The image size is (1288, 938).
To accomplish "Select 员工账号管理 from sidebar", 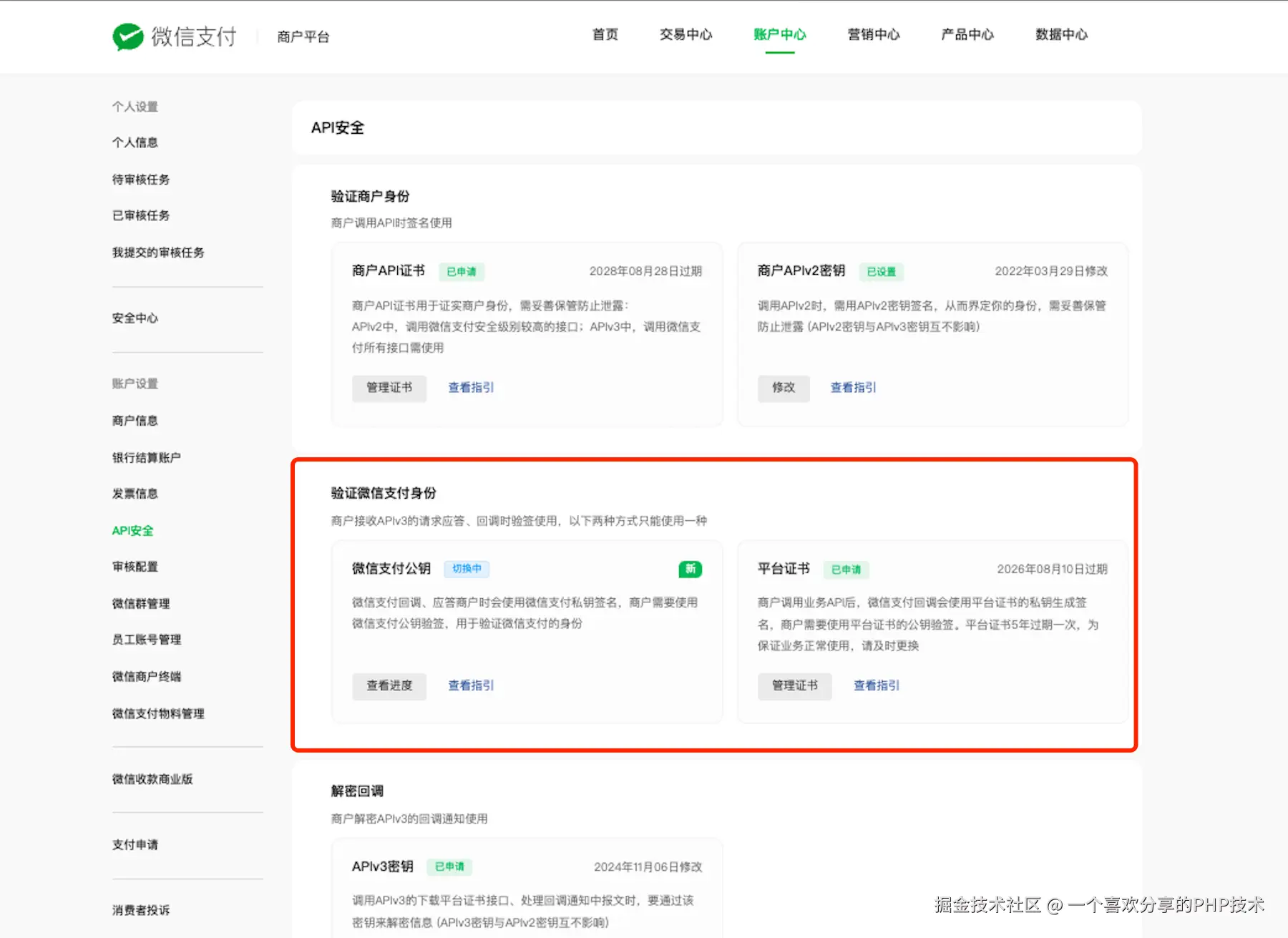I will coord(146,640).
